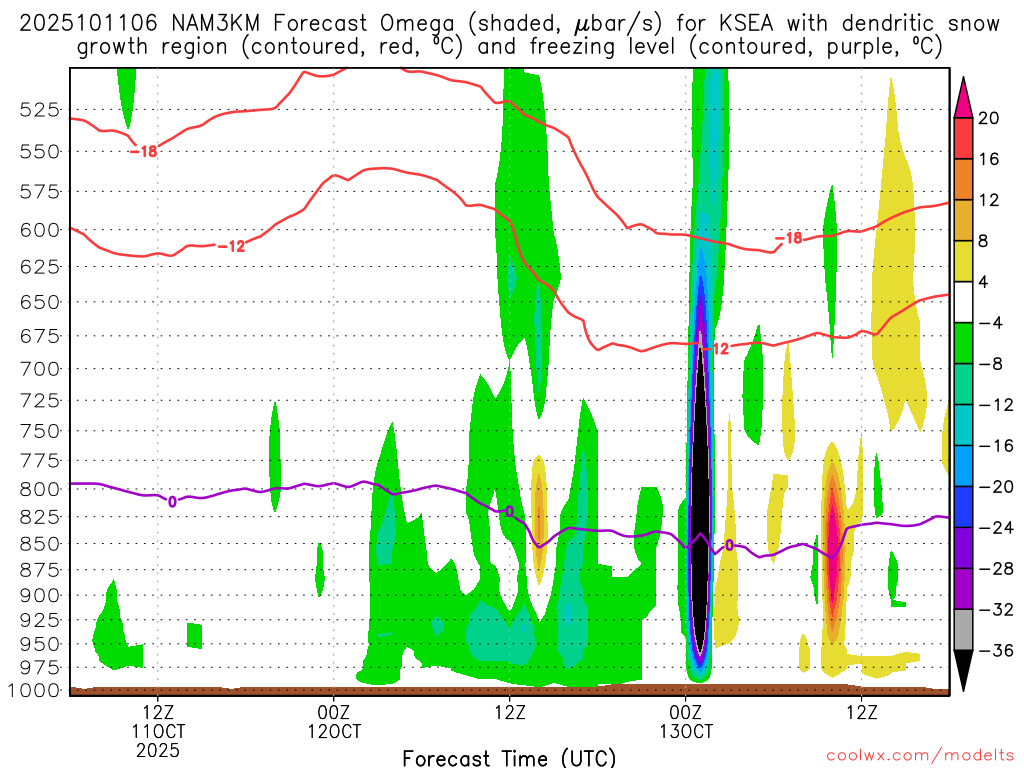Viewport: 1024px width, 768px height.
Task: Click the pressure axis label '925'
Action: [40, 619]
